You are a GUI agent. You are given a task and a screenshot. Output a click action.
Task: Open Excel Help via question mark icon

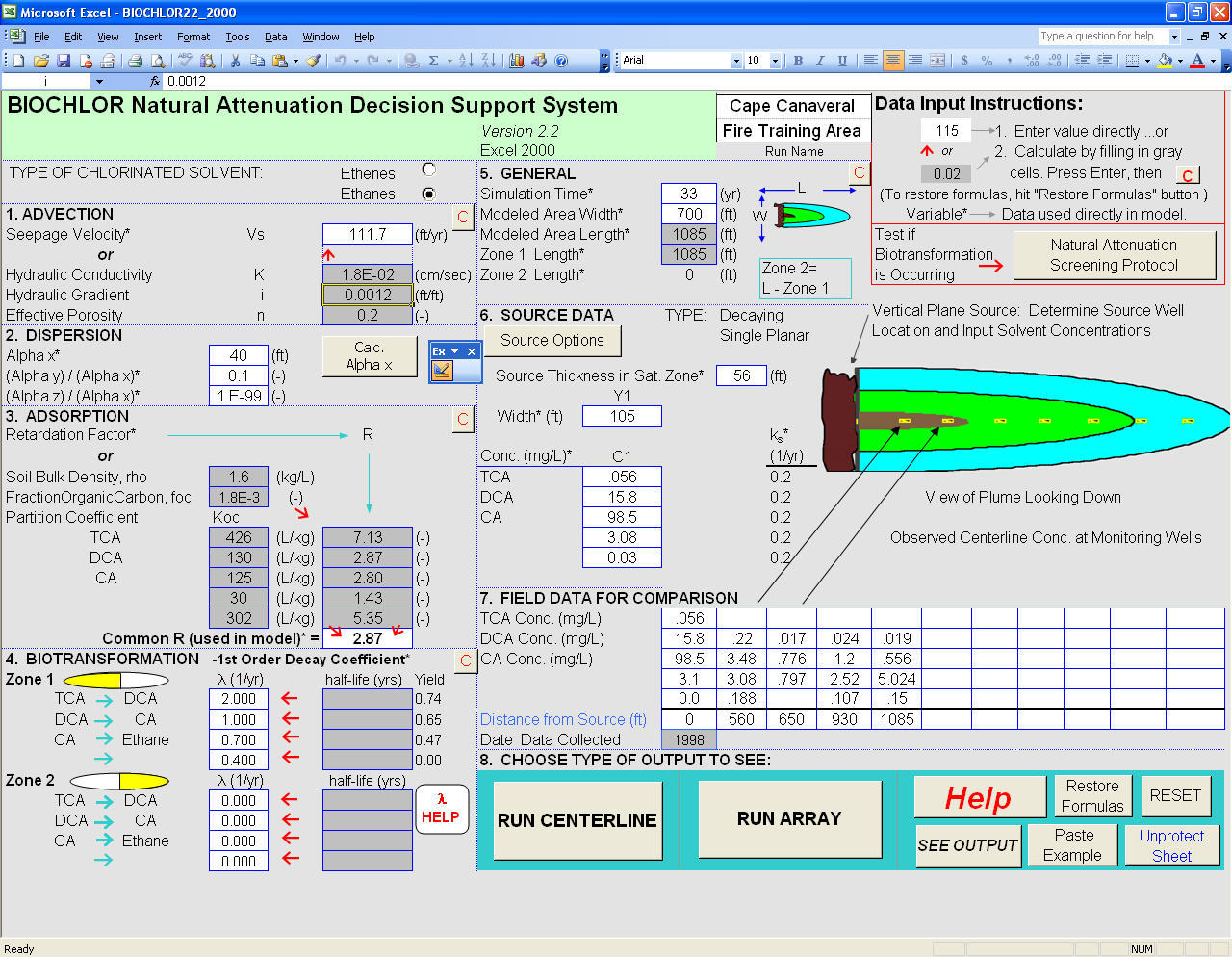pyautogui.click(x=561, y=61)
